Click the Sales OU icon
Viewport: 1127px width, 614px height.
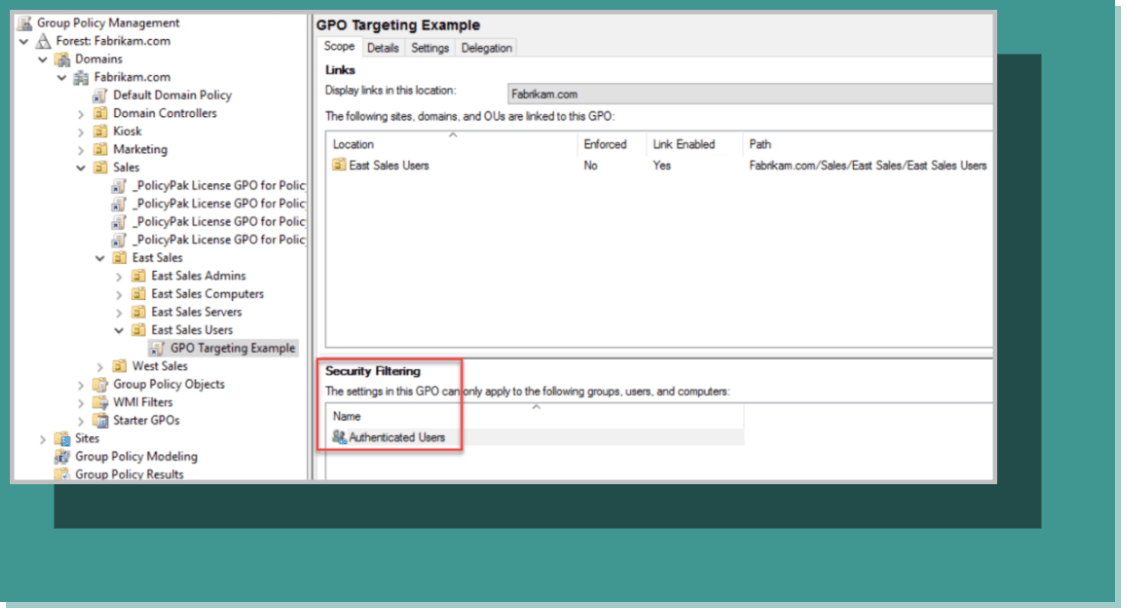tap(101, 168)
